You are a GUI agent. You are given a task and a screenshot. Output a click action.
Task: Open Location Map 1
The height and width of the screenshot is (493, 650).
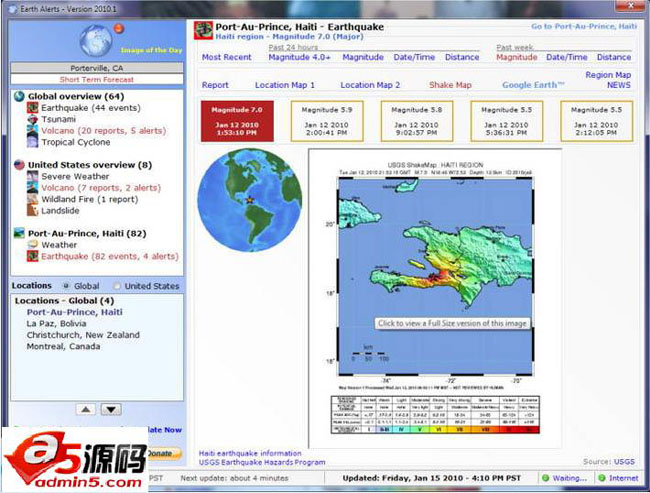[285, 85]
